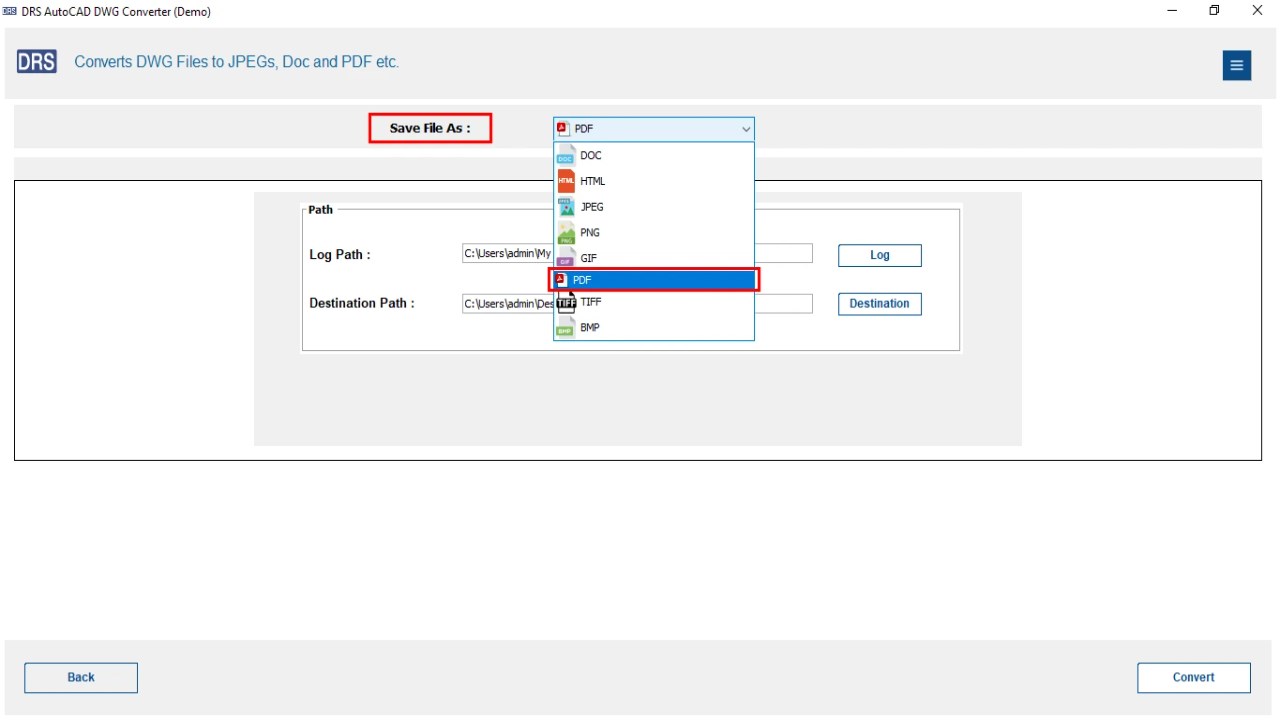Open the hamburger menu icon
The height and width of the screenshot is (720, 1280).
point(1237,66)
